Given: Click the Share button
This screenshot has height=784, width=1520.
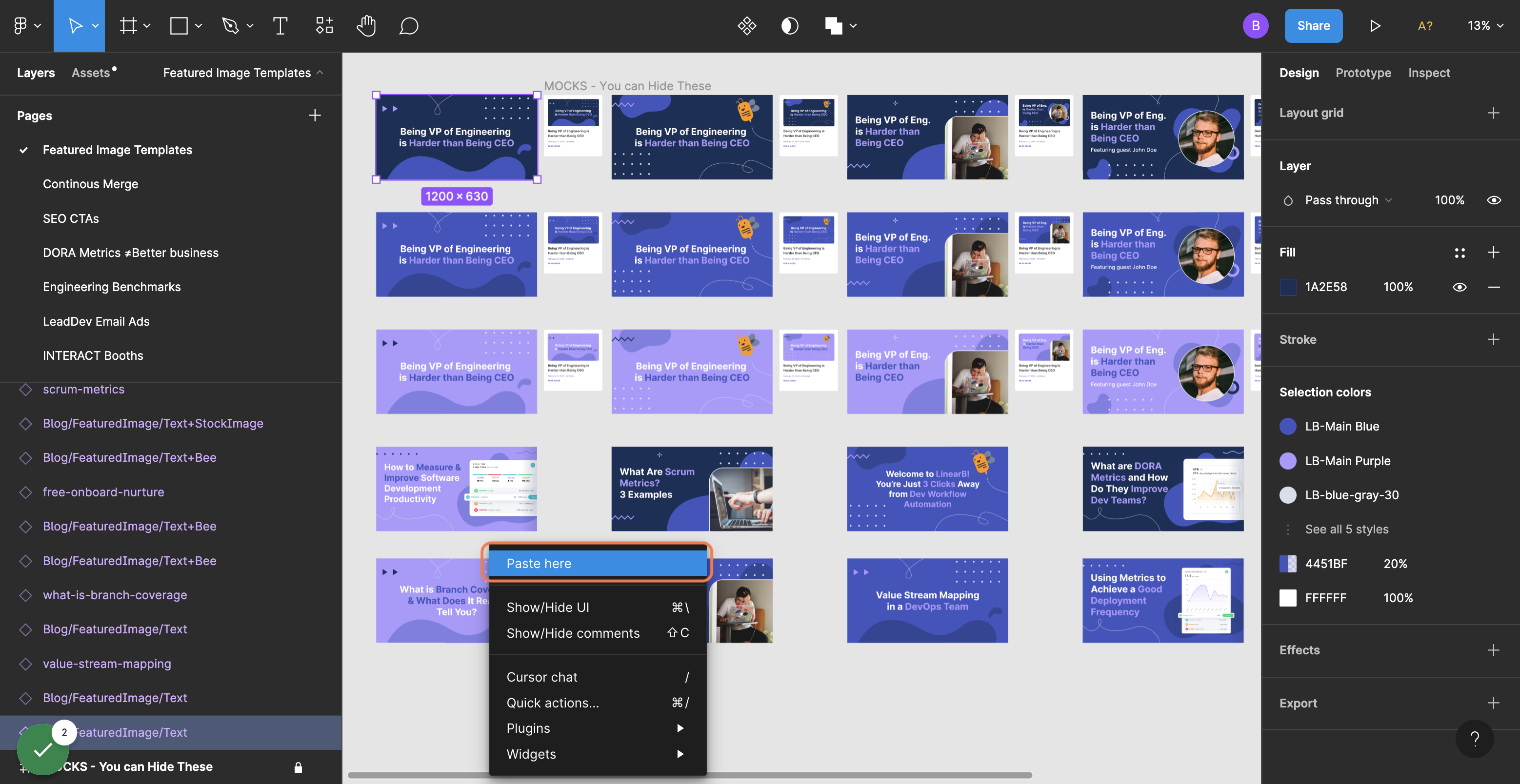Looking at the screenshot, I should pos(1313,25).
